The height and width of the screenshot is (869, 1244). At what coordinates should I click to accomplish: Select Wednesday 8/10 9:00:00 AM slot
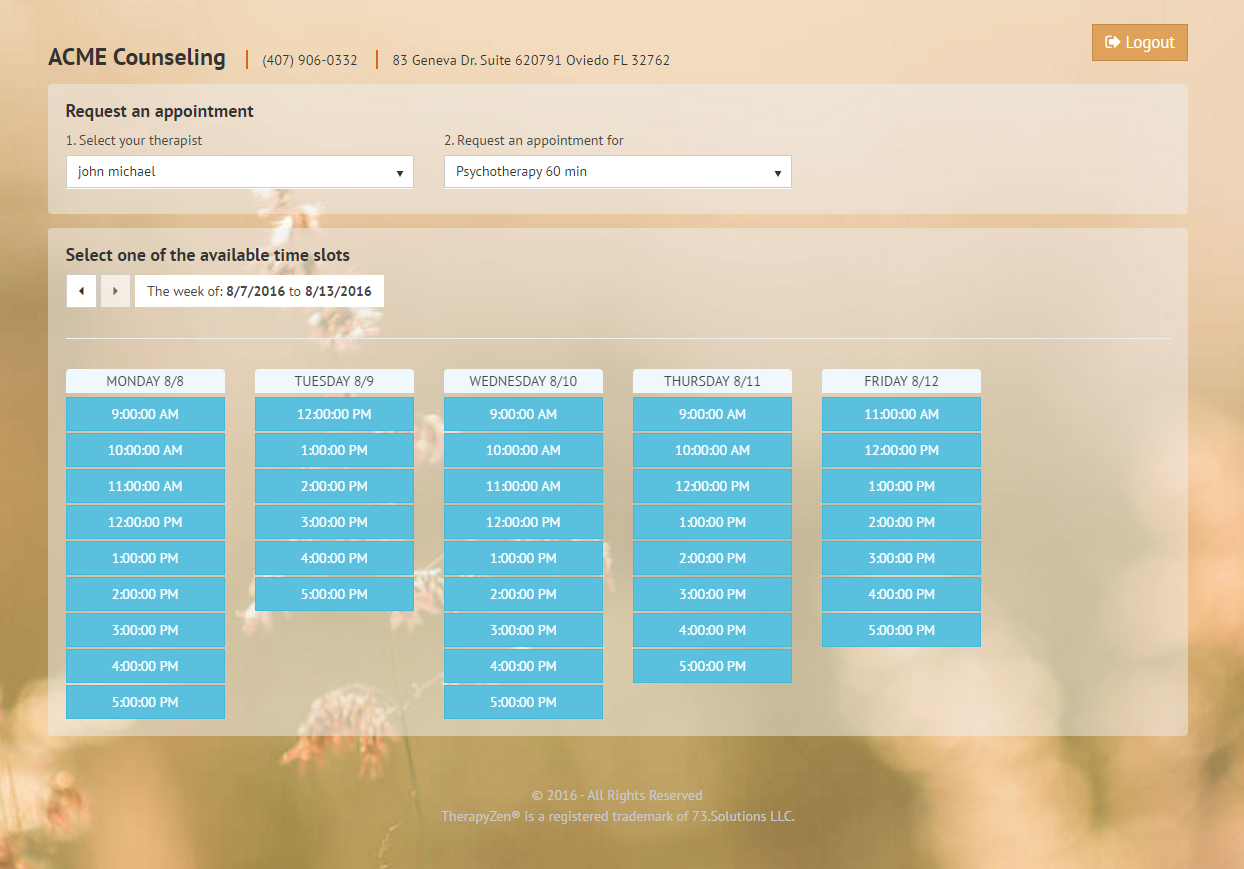[x=523, y=414]
